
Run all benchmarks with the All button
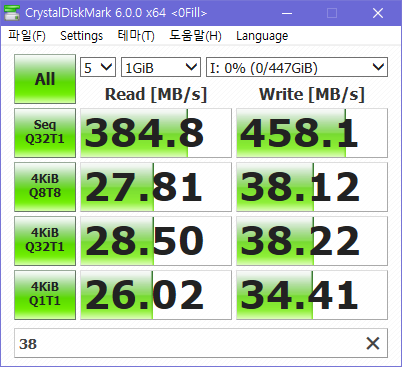point(45,79)
